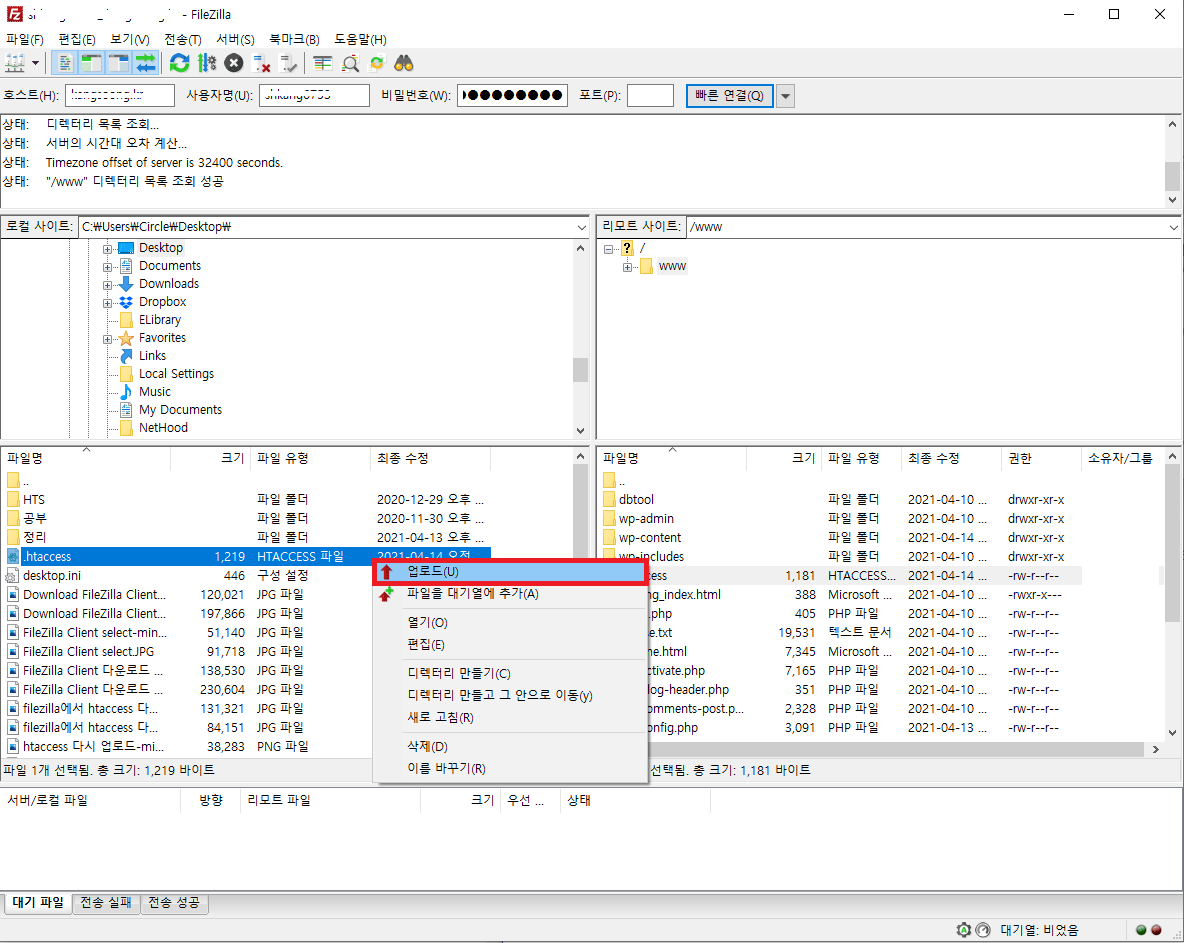Screen dimensions: 1184x943
Task: Choose 편집(E) in the context menu
Action: click(510, 645)
